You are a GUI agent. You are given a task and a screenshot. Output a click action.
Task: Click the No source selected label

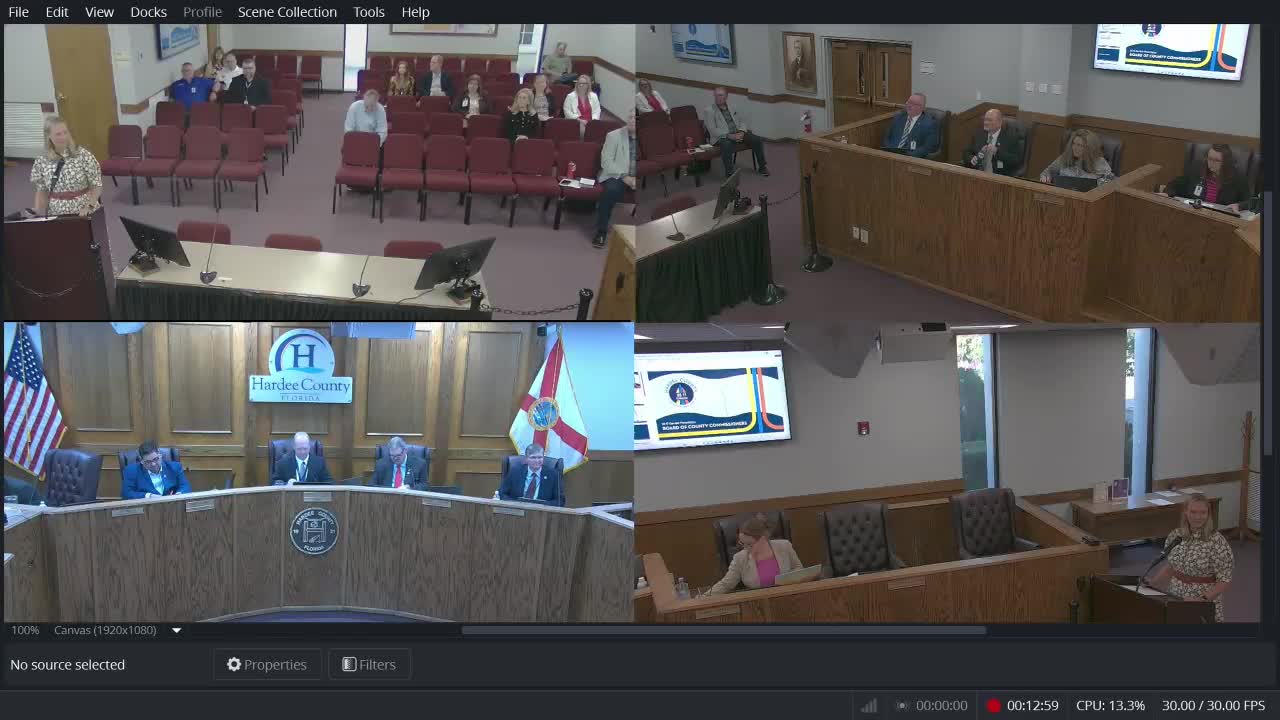coord(68,664)
